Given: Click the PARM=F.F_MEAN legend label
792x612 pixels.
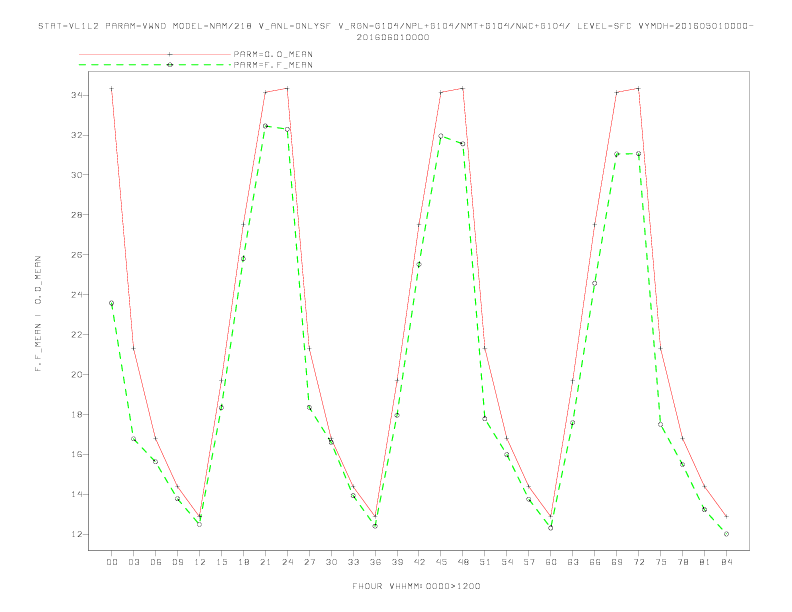Looking at the screenshot, I should pyautogui.click(x=273, y=65).
